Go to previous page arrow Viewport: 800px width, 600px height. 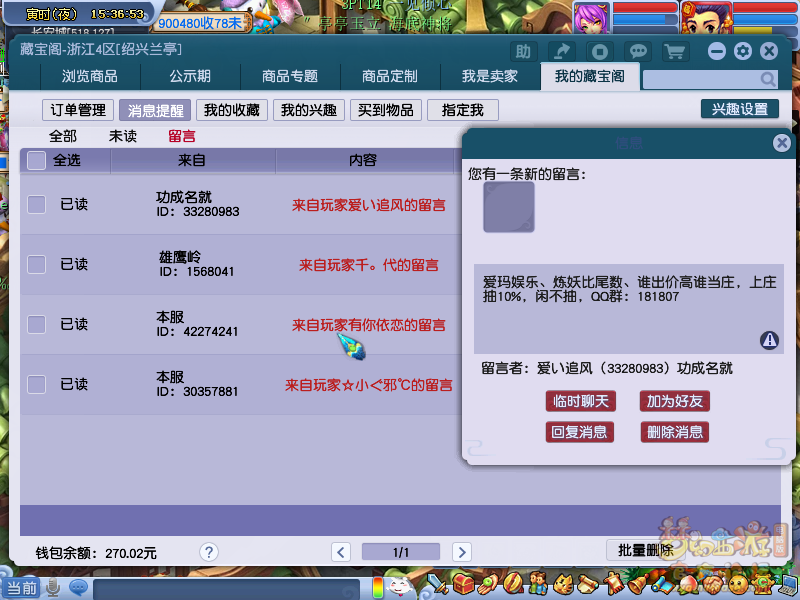tap(341, 552)
